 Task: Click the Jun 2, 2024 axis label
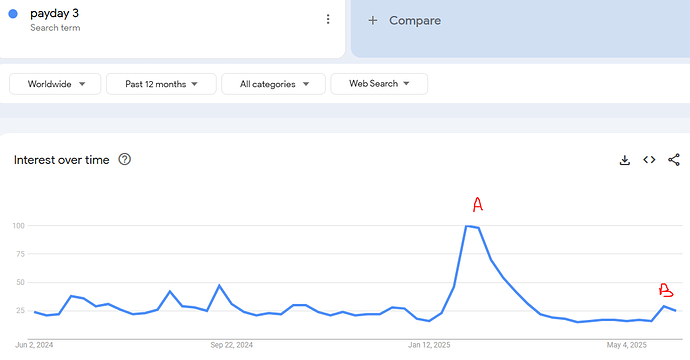click(x=34, y=345)
